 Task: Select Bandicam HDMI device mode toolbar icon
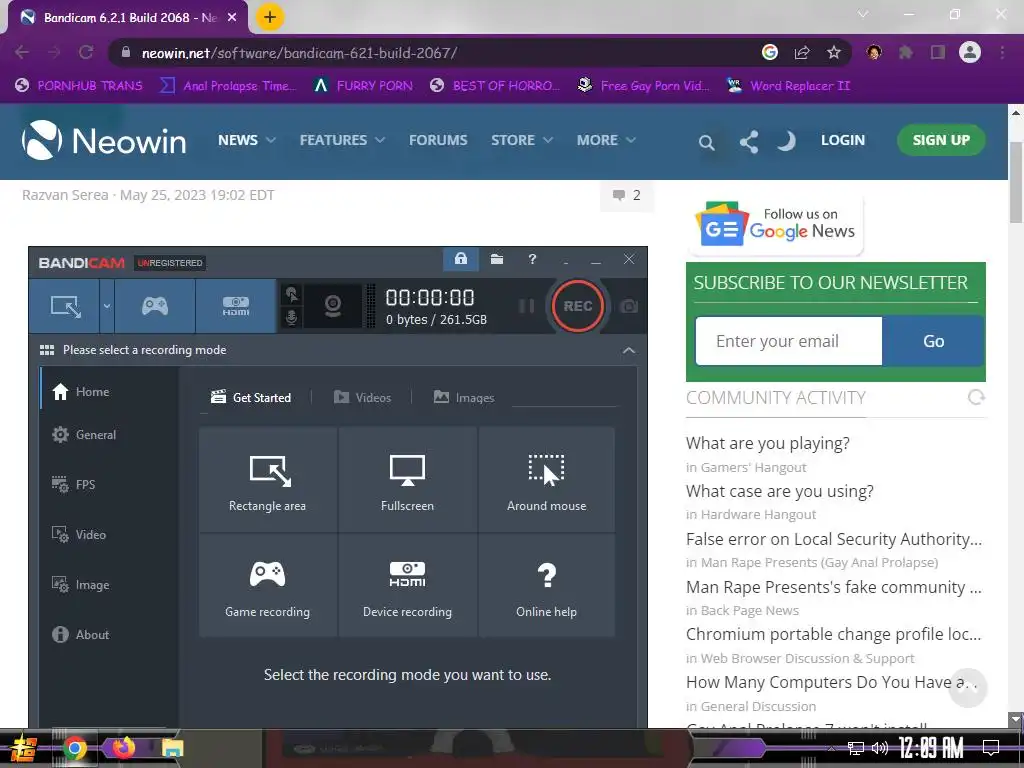(236, 306)
